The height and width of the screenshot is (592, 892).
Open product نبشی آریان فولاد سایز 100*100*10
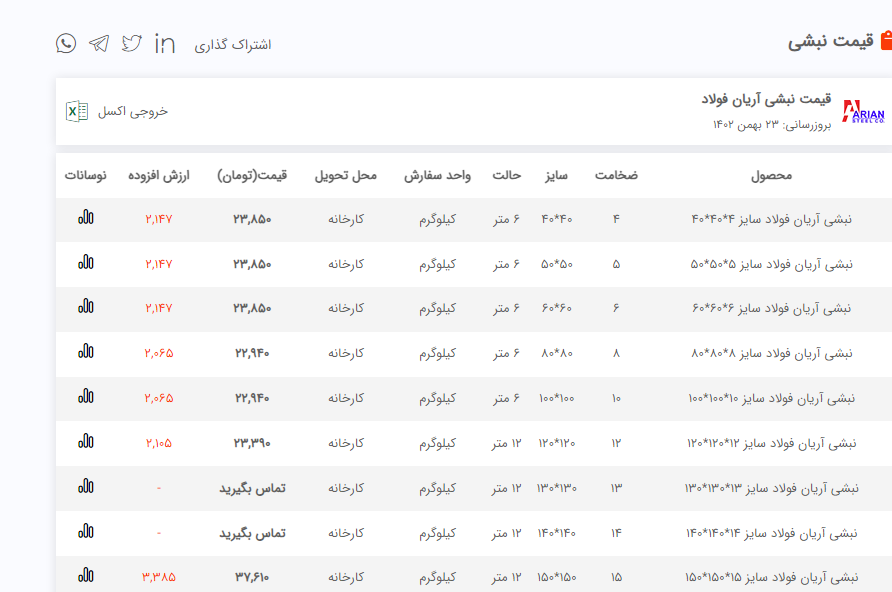click(772, 398)
